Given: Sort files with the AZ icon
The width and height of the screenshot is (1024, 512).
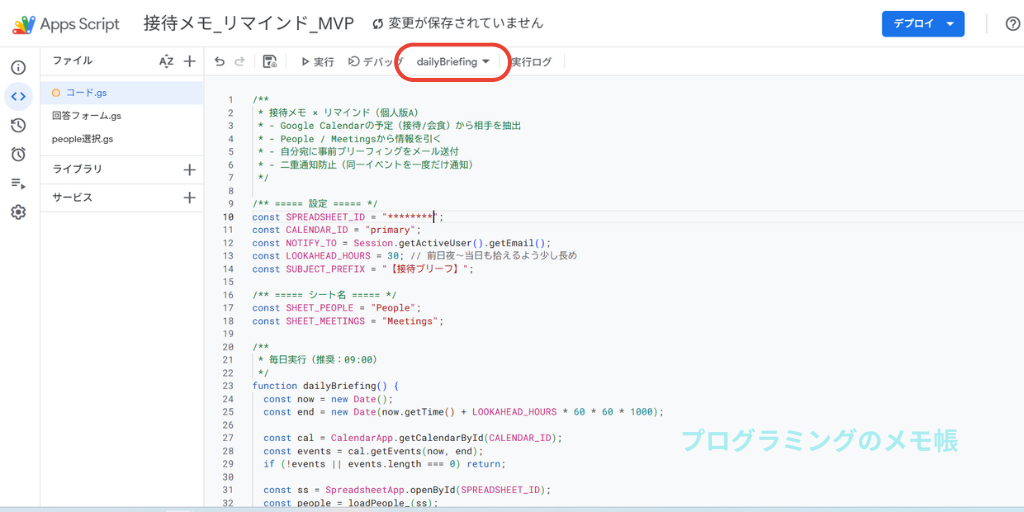Looking at the screenshot, I should point(166,62).
